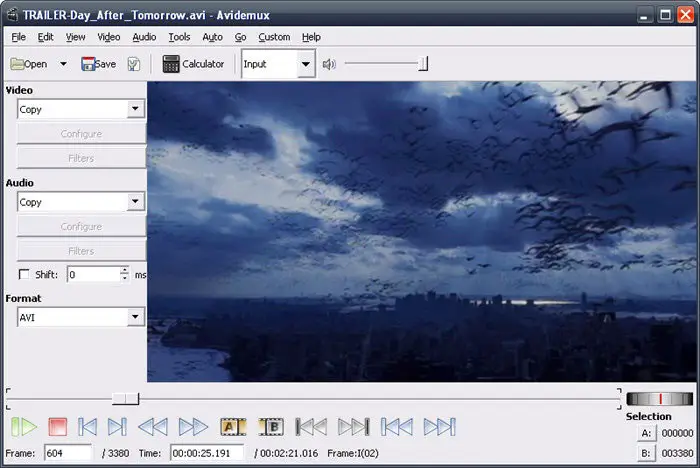The width and height of the screenshot is (700, 468).
Task: Open the Custom menu
Action: click(x=274, y=37)
